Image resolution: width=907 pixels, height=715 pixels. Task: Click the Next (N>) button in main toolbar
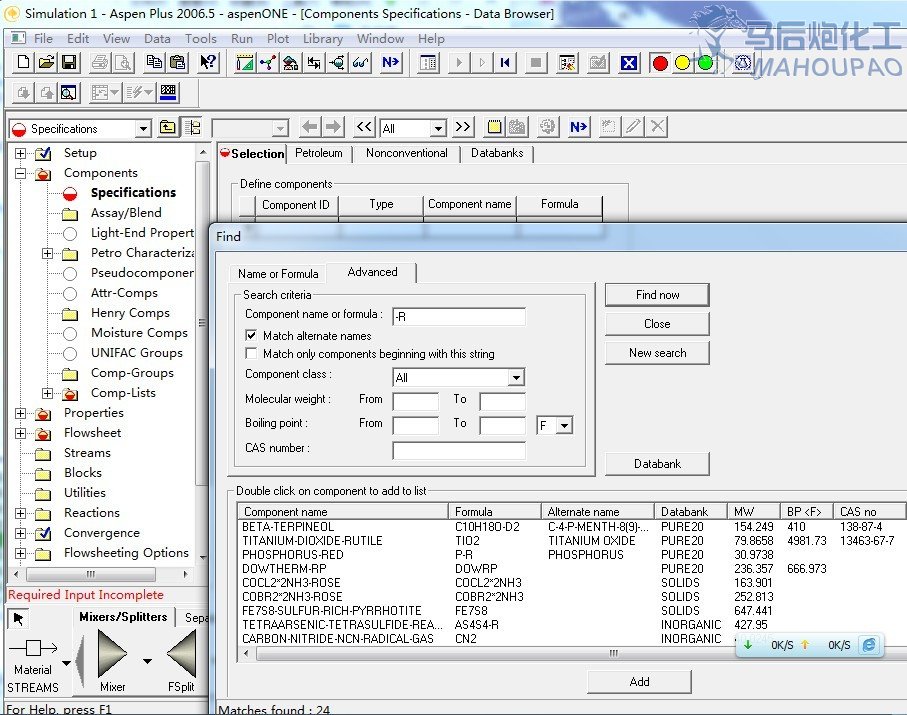[x=390, y=63]
